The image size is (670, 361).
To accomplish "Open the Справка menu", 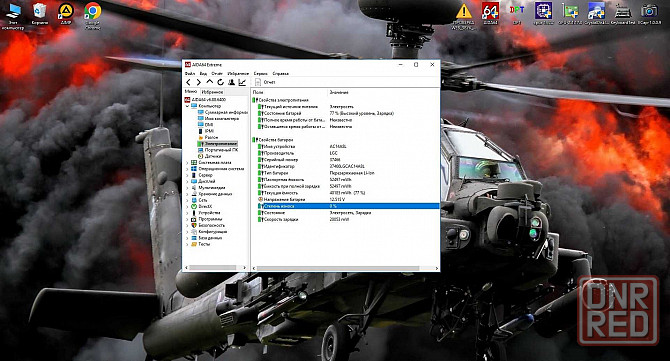I will [280, 73].
